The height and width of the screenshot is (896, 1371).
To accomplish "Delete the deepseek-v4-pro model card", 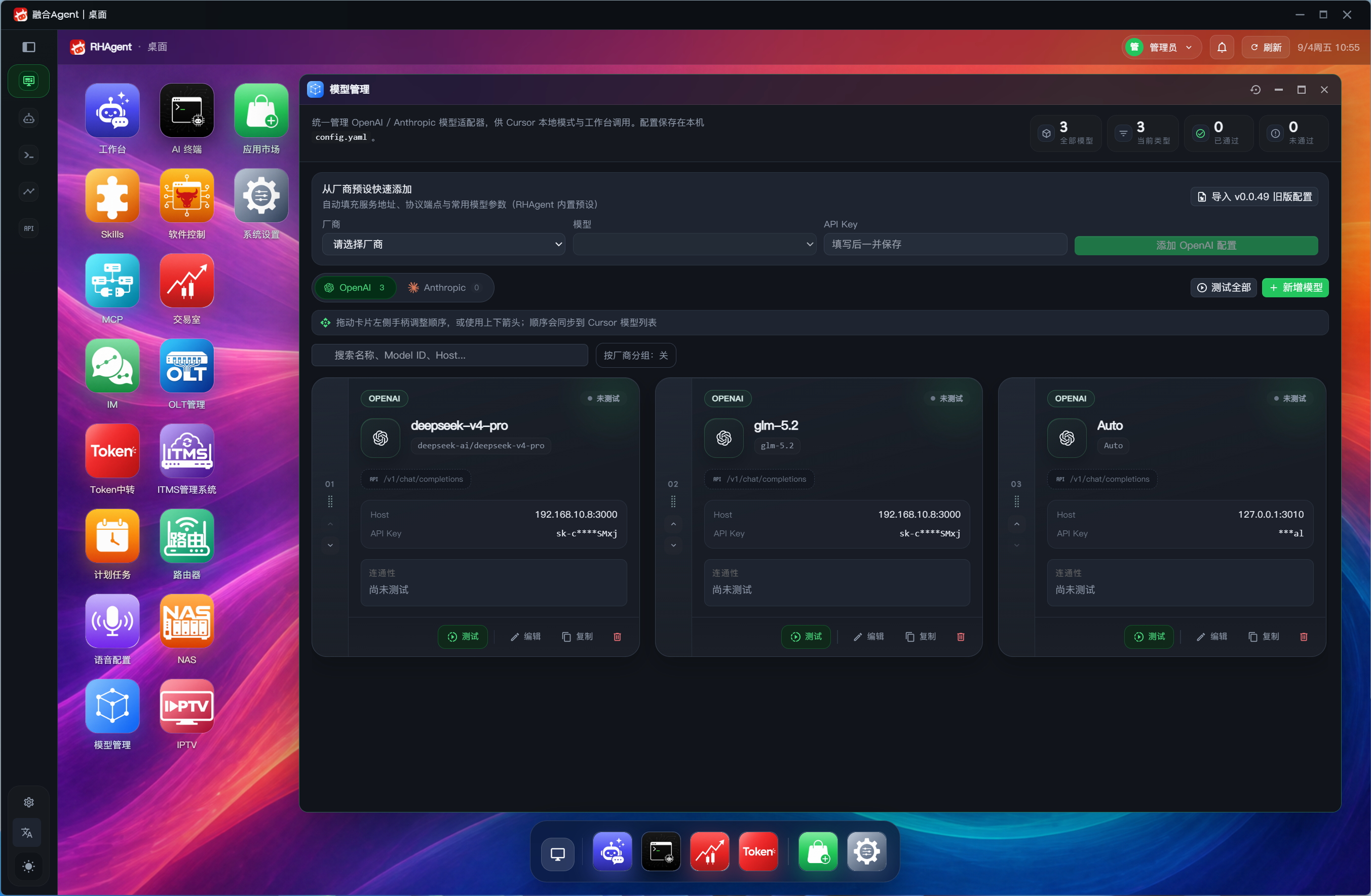I will pyautogui.click(x=617, y=637).
